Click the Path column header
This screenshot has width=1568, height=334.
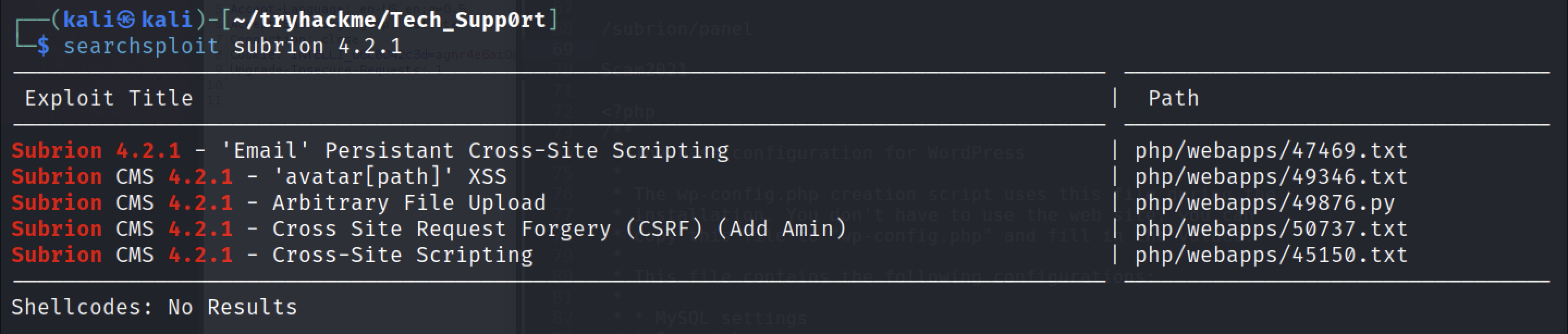tap(1174, 98)
